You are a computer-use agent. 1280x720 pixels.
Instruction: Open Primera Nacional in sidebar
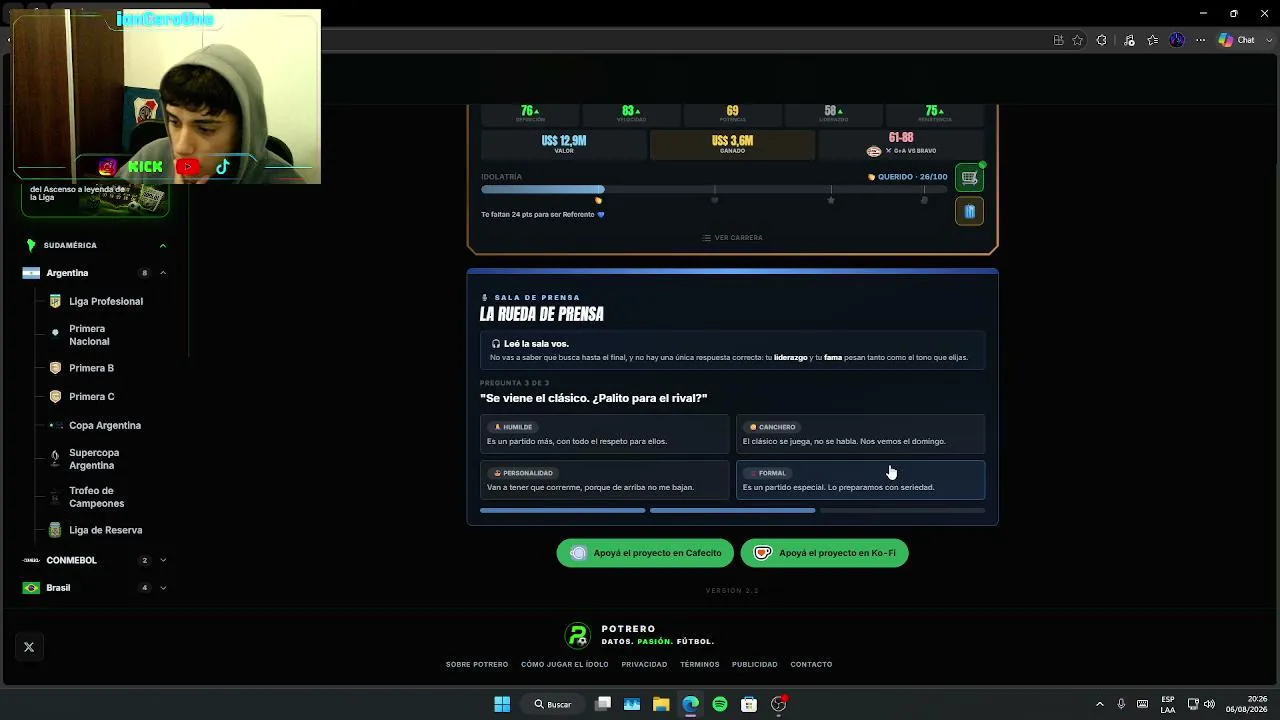(89, 335)
